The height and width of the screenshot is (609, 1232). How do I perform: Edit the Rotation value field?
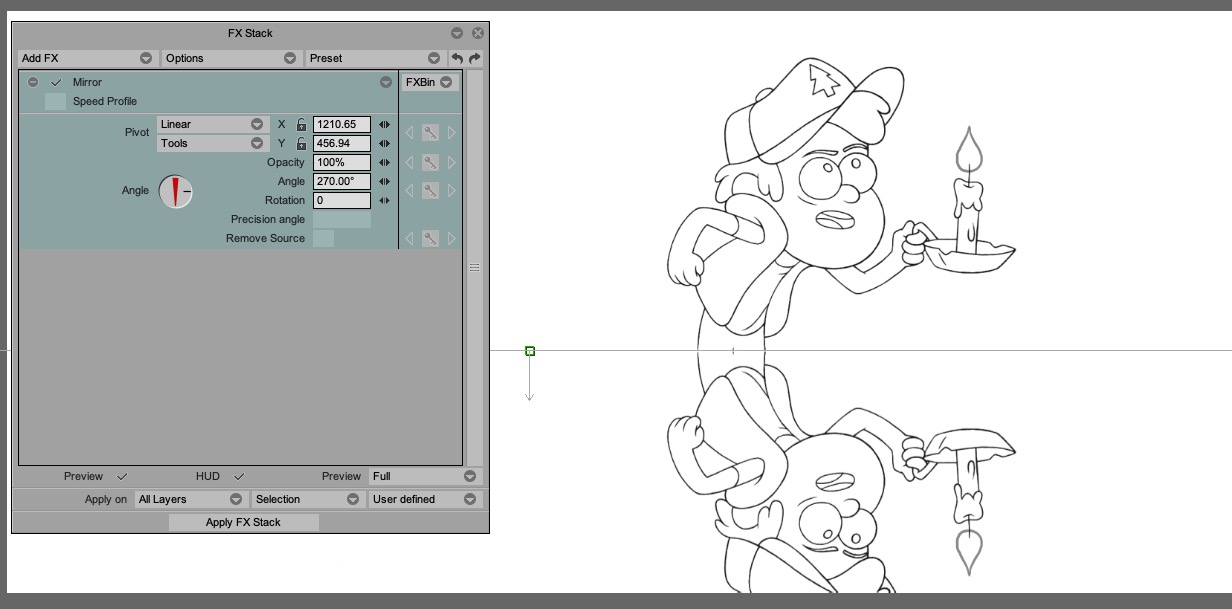342,200
